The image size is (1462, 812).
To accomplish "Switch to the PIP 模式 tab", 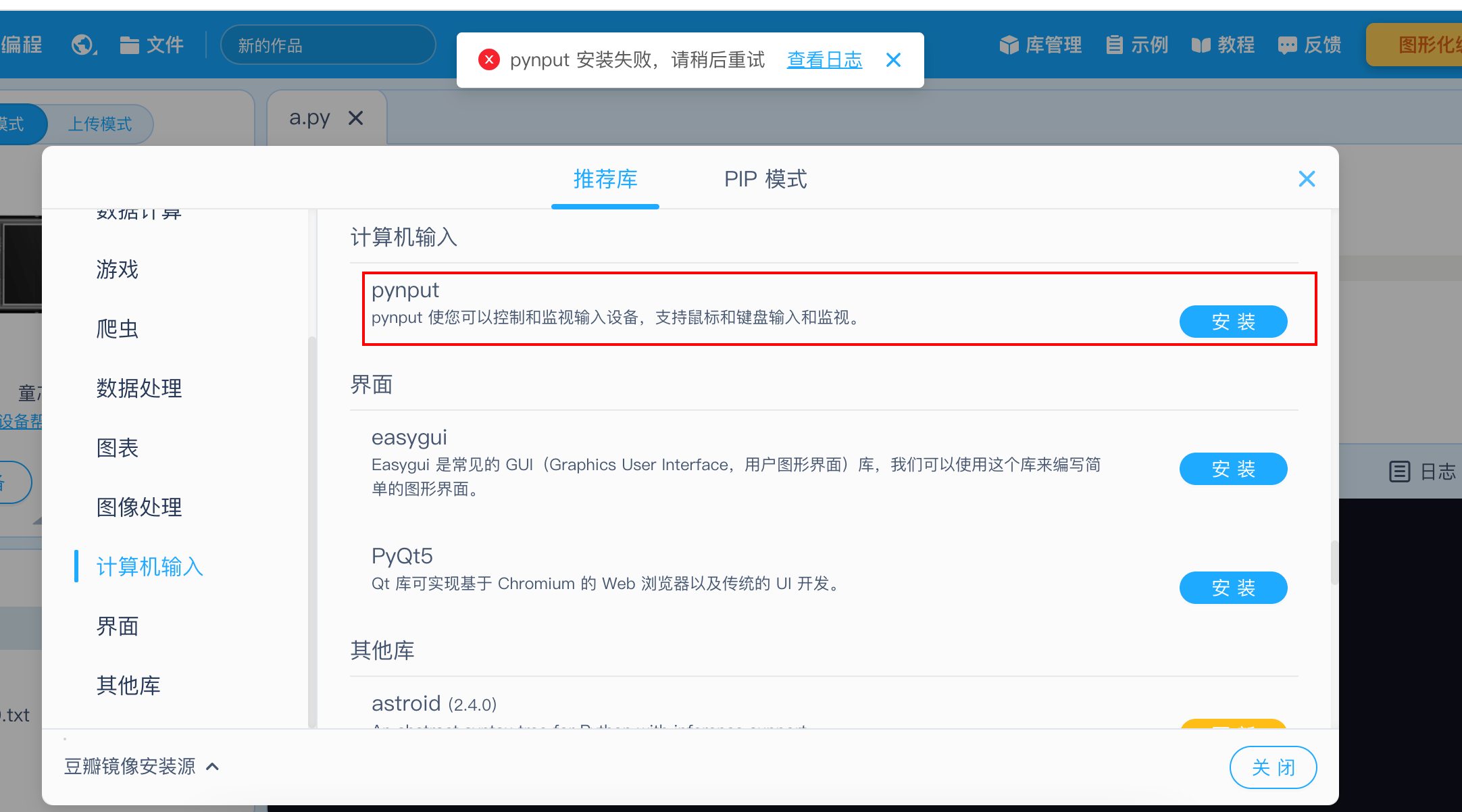I will pos(765,179).
